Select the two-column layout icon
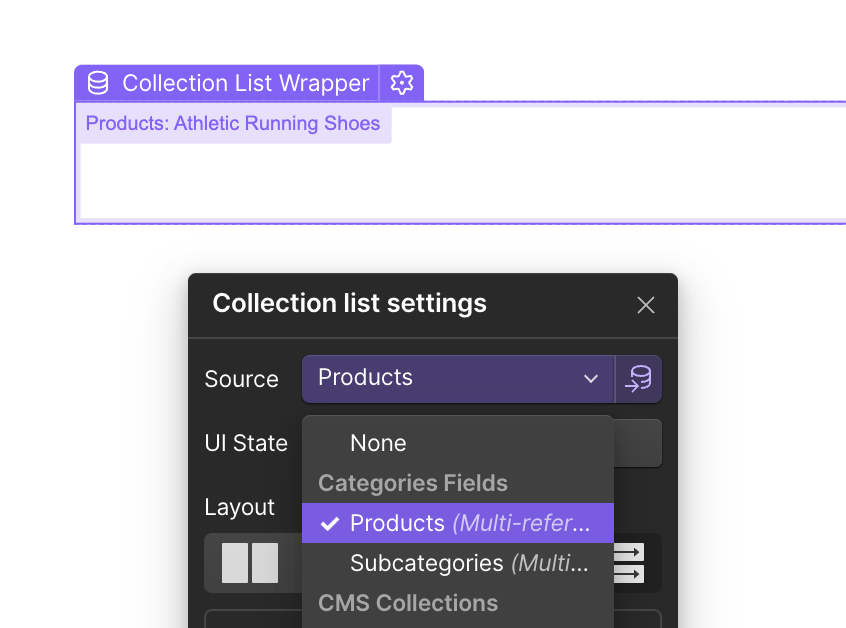The image size is (846, 628). coord(250,563)
